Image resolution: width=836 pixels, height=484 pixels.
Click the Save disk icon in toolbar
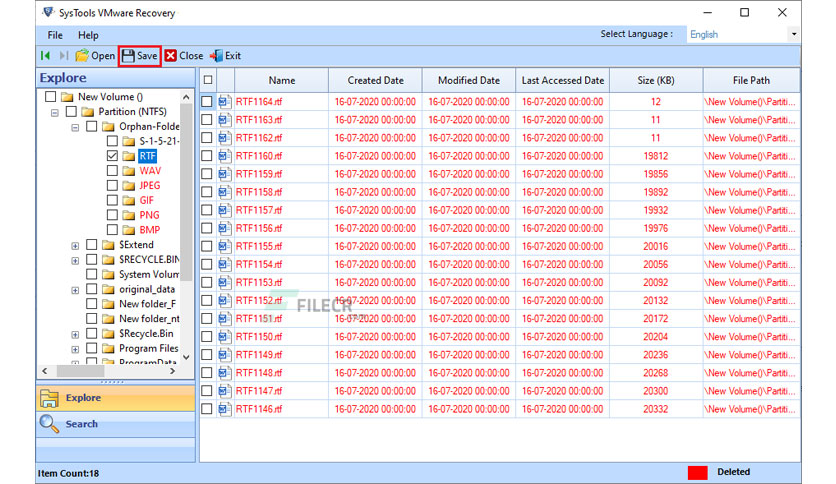pos(128,55)
